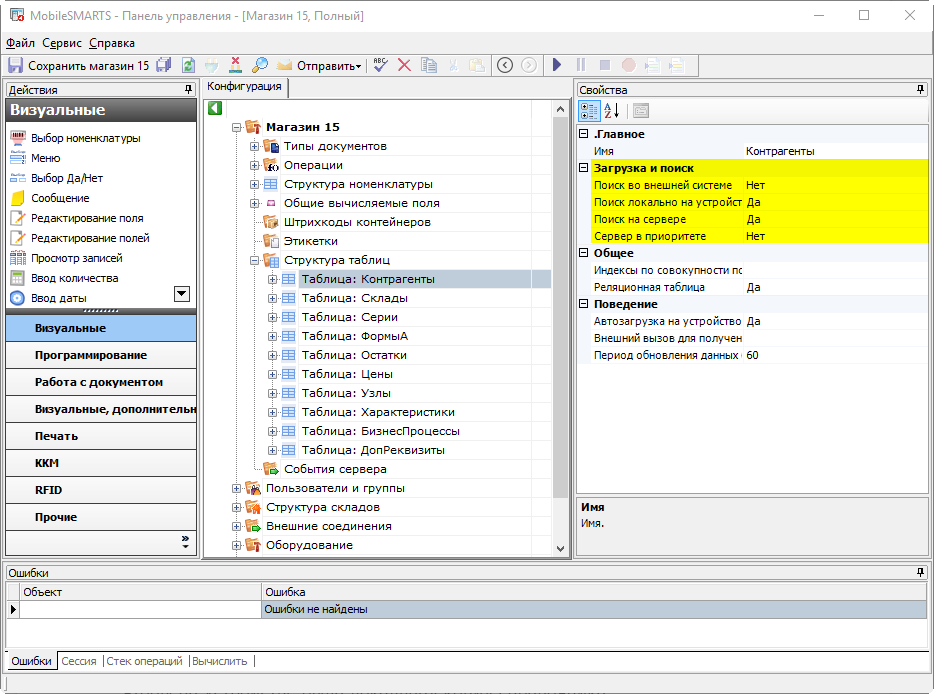The height and width of the screenshot is (694, 934).
Task: Open the Программирование actions group
Action: click(x=101, y=355)
